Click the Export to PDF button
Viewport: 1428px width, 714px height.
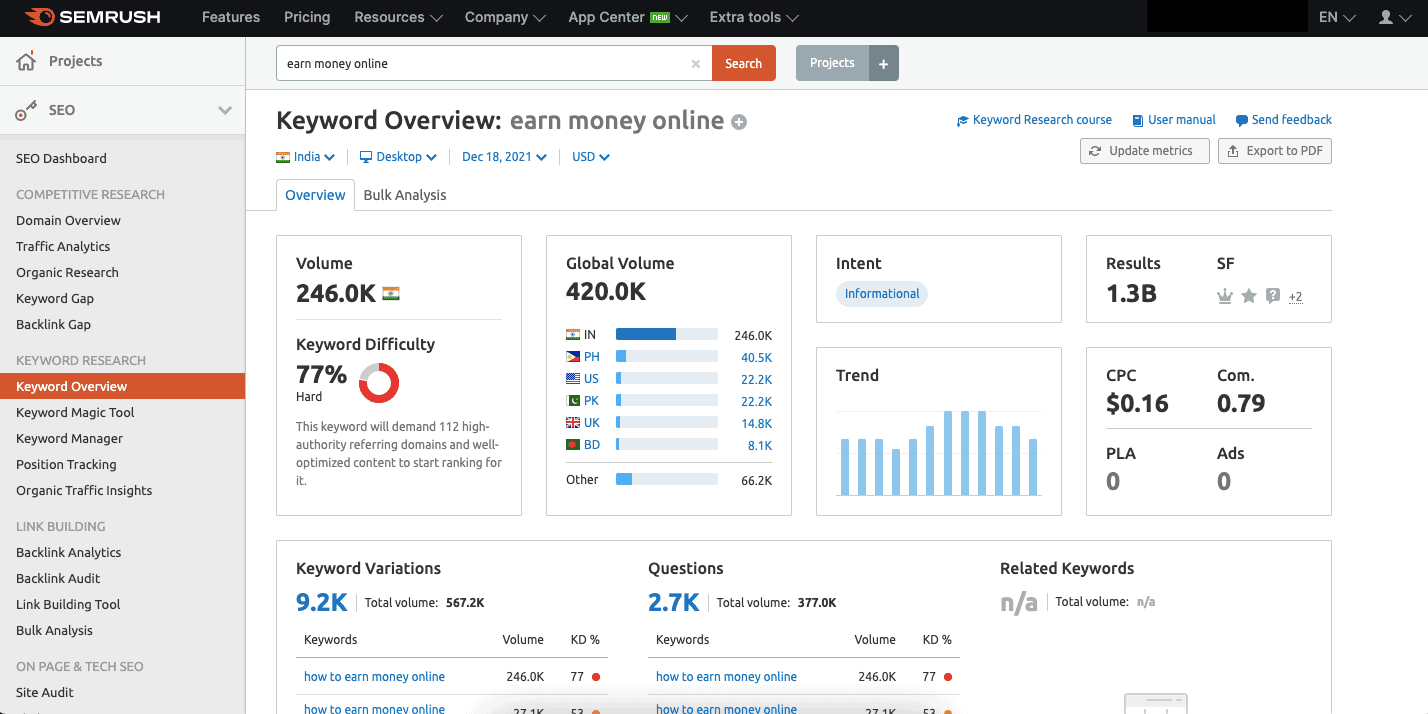[x=1274, y=151]
